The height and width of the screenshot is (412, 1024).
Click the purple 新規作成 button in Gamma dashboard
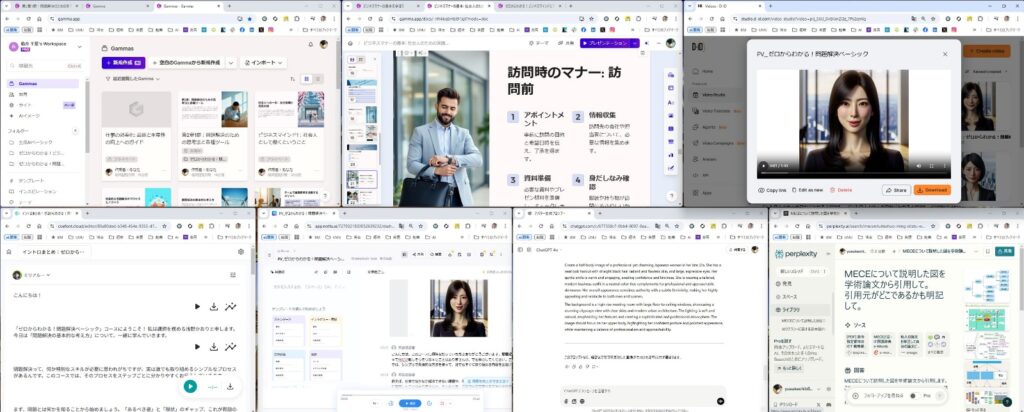point(123,63)
